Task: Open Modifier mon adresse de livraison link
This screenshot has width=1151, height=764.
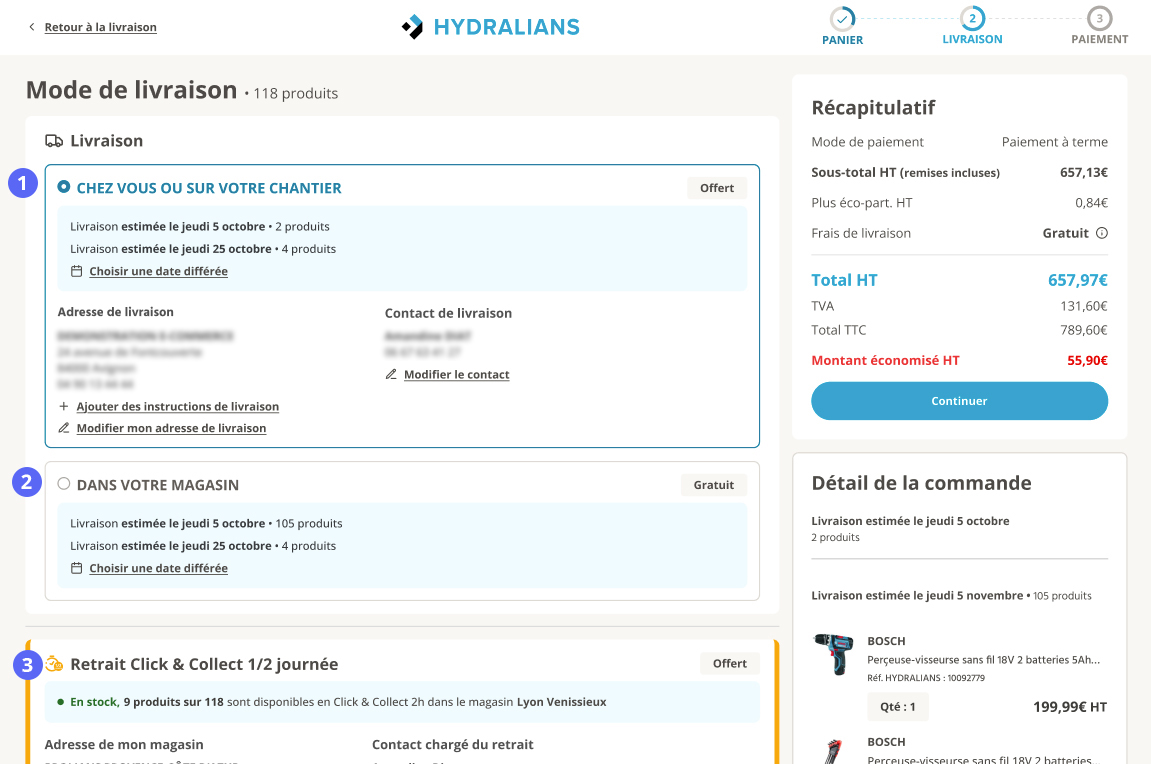Action: coord(171,428)
